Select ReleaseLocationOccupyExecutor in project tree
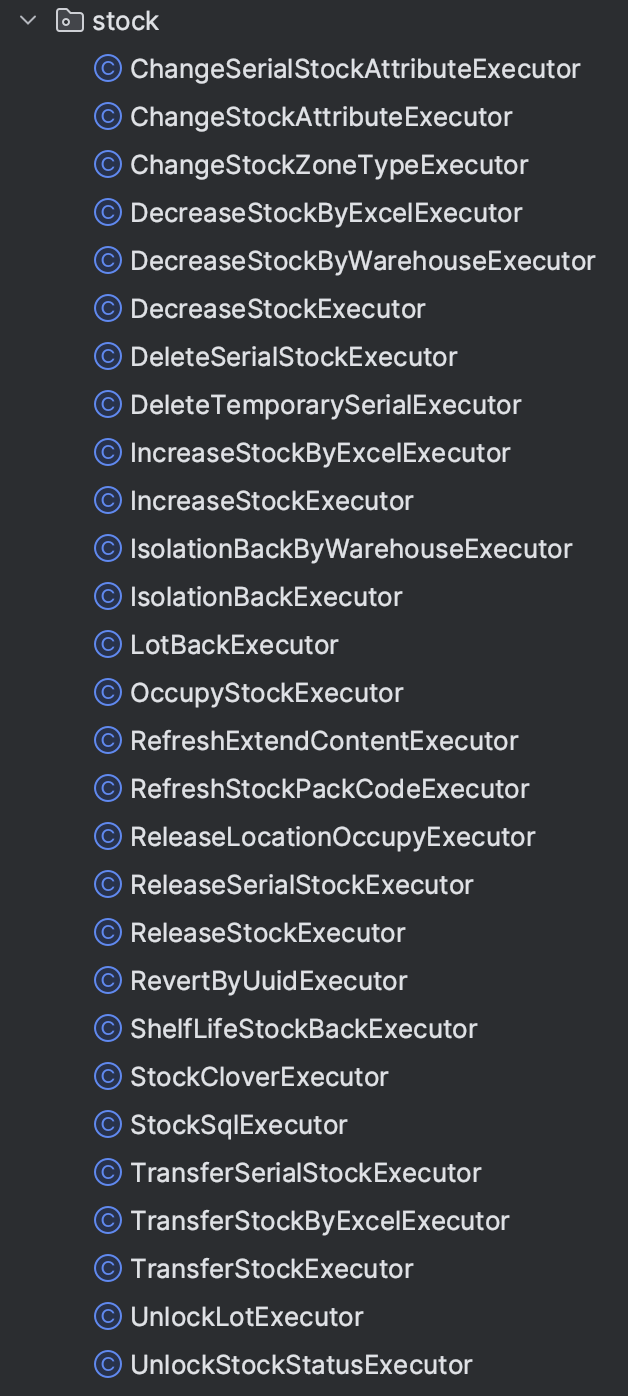 (332, 836)
